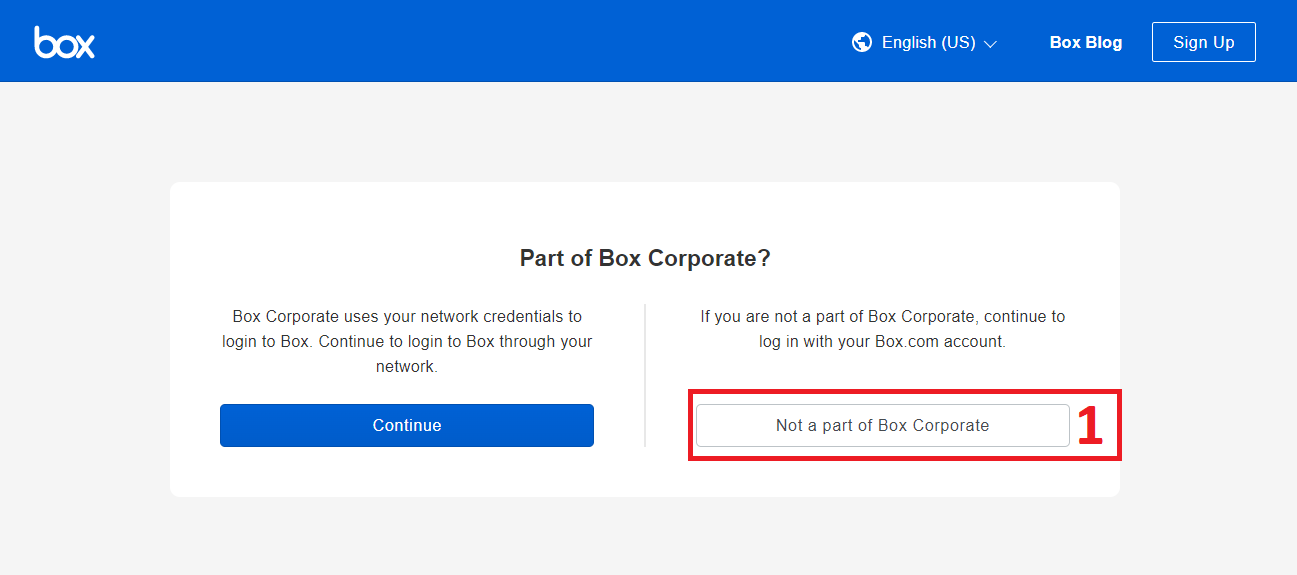This screenshot has height=575, width=1297.
Task: Click the 'x' letter of the Box logo
Action: tap(84, 45)
